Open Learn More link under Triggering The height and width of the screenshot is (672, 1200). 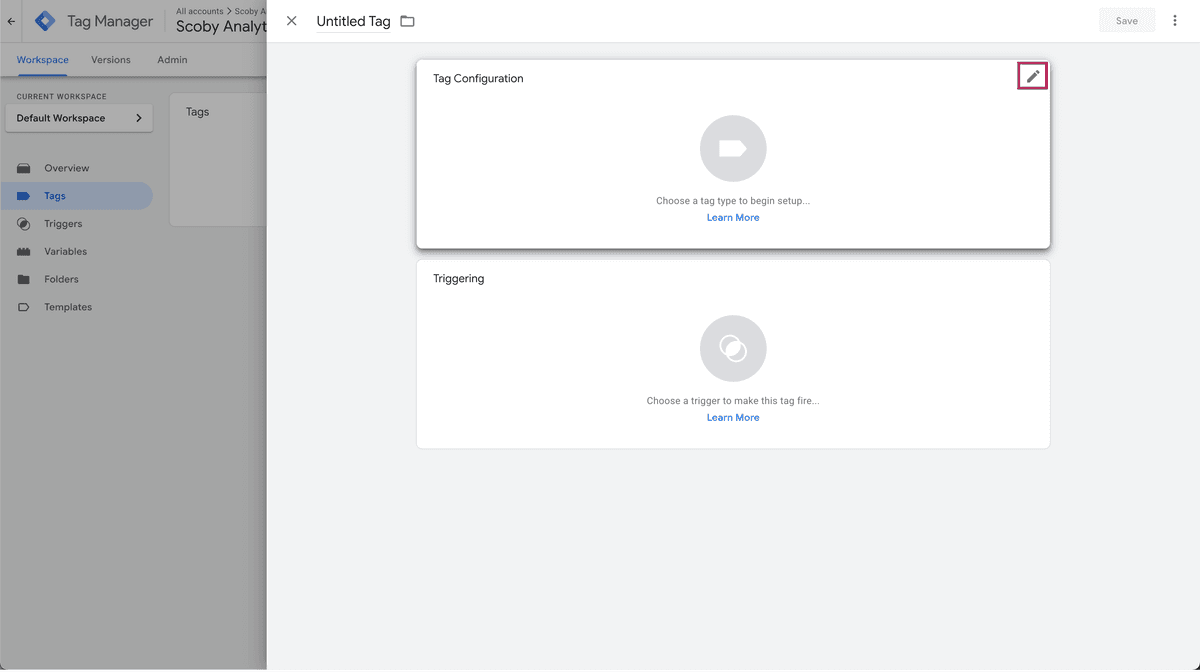coord(733,418)
